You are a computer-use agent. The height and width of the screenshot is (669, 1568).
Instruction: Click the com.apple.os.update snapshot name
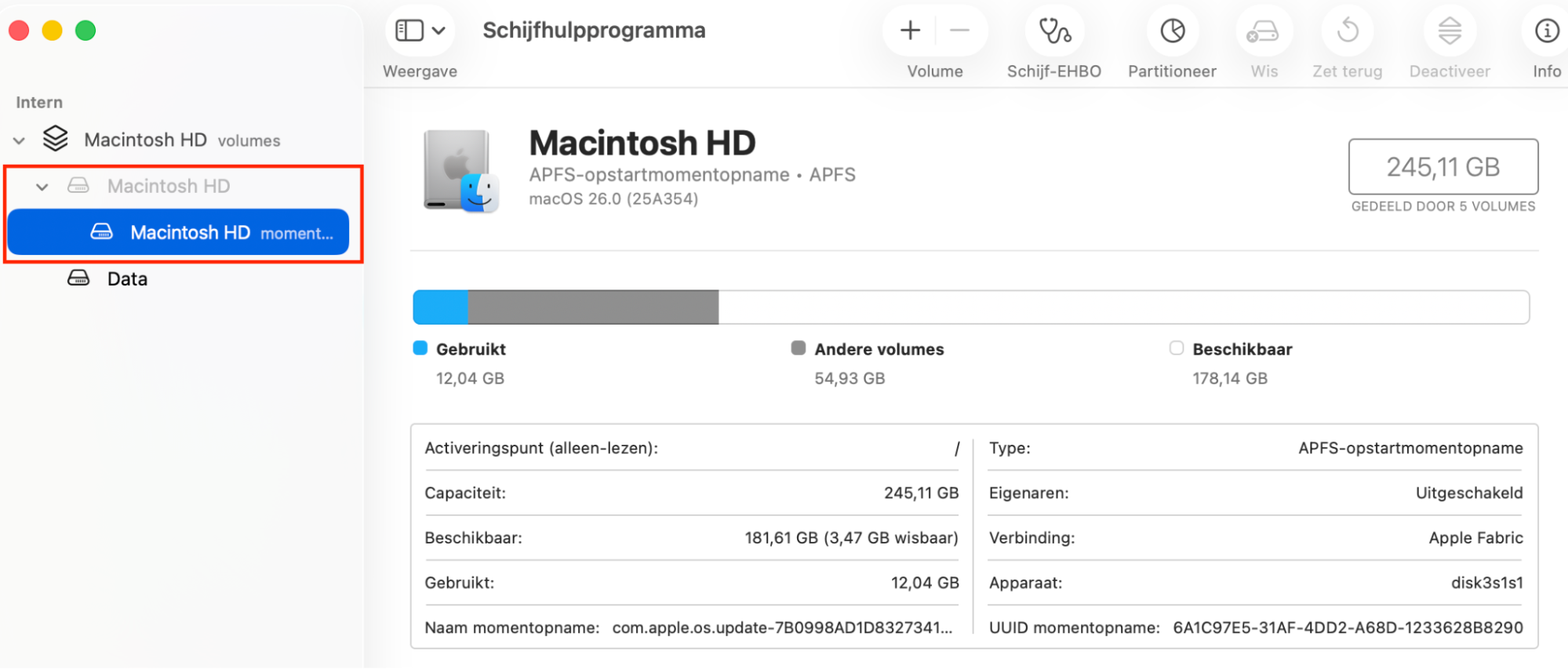coord(782,628)
